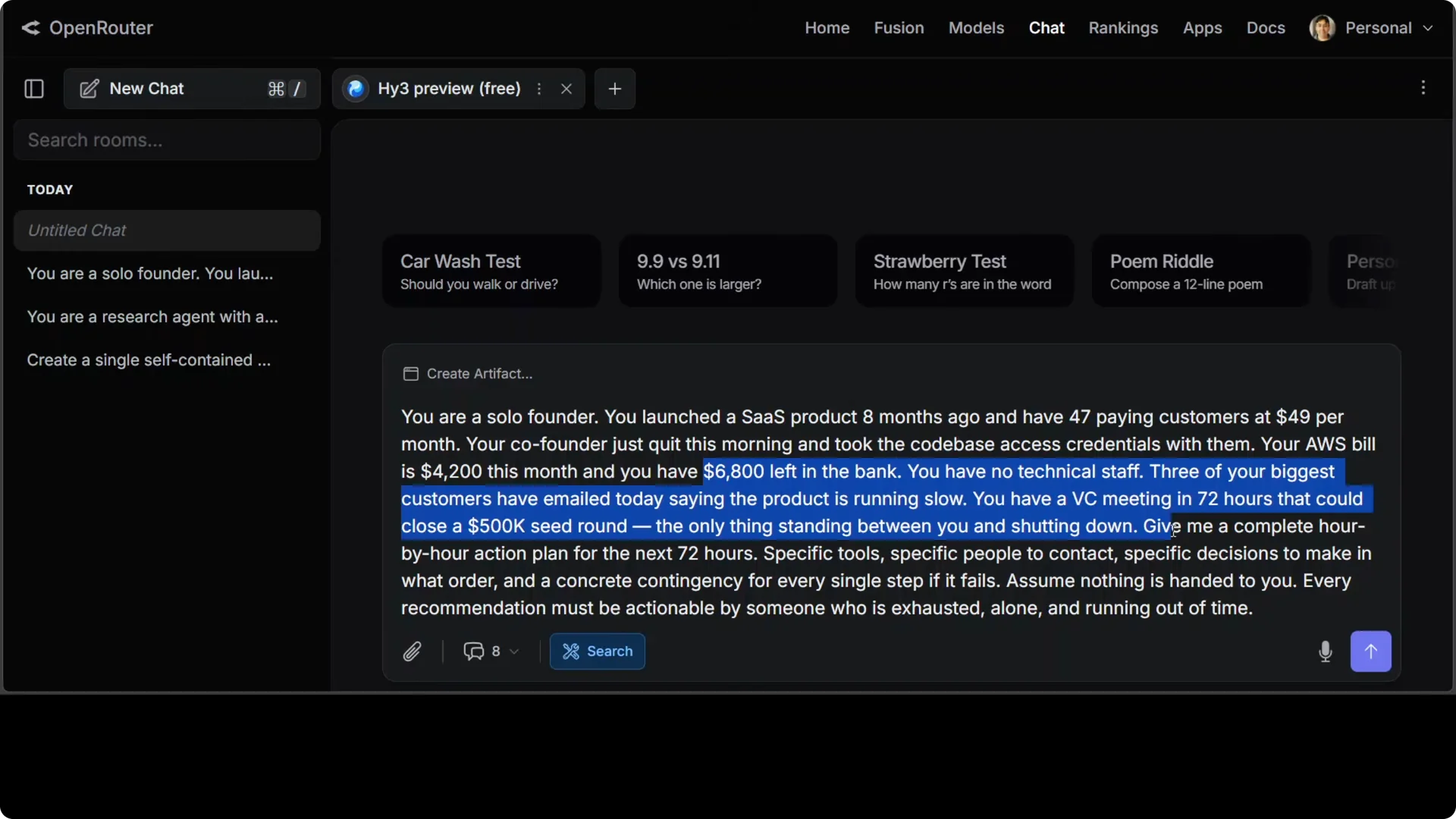Click the OpenRouter brand name text
1456x819 pixels.
coord(101,28)
